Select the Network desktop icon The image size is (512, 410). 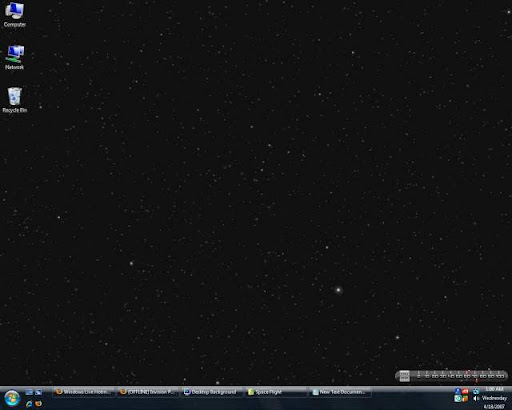click(14, 57)
